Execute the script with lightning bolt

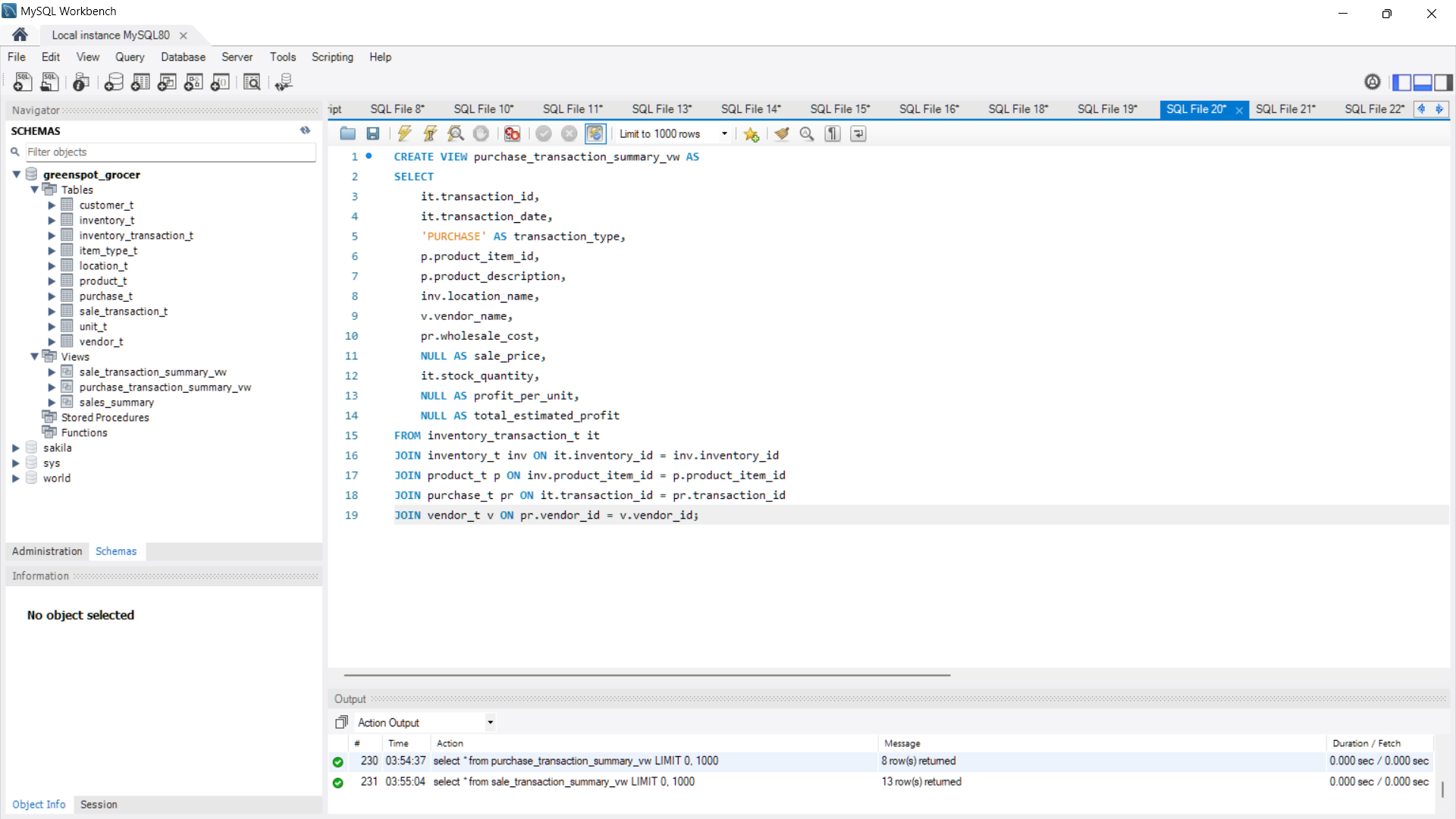click(x=404, y=133)
